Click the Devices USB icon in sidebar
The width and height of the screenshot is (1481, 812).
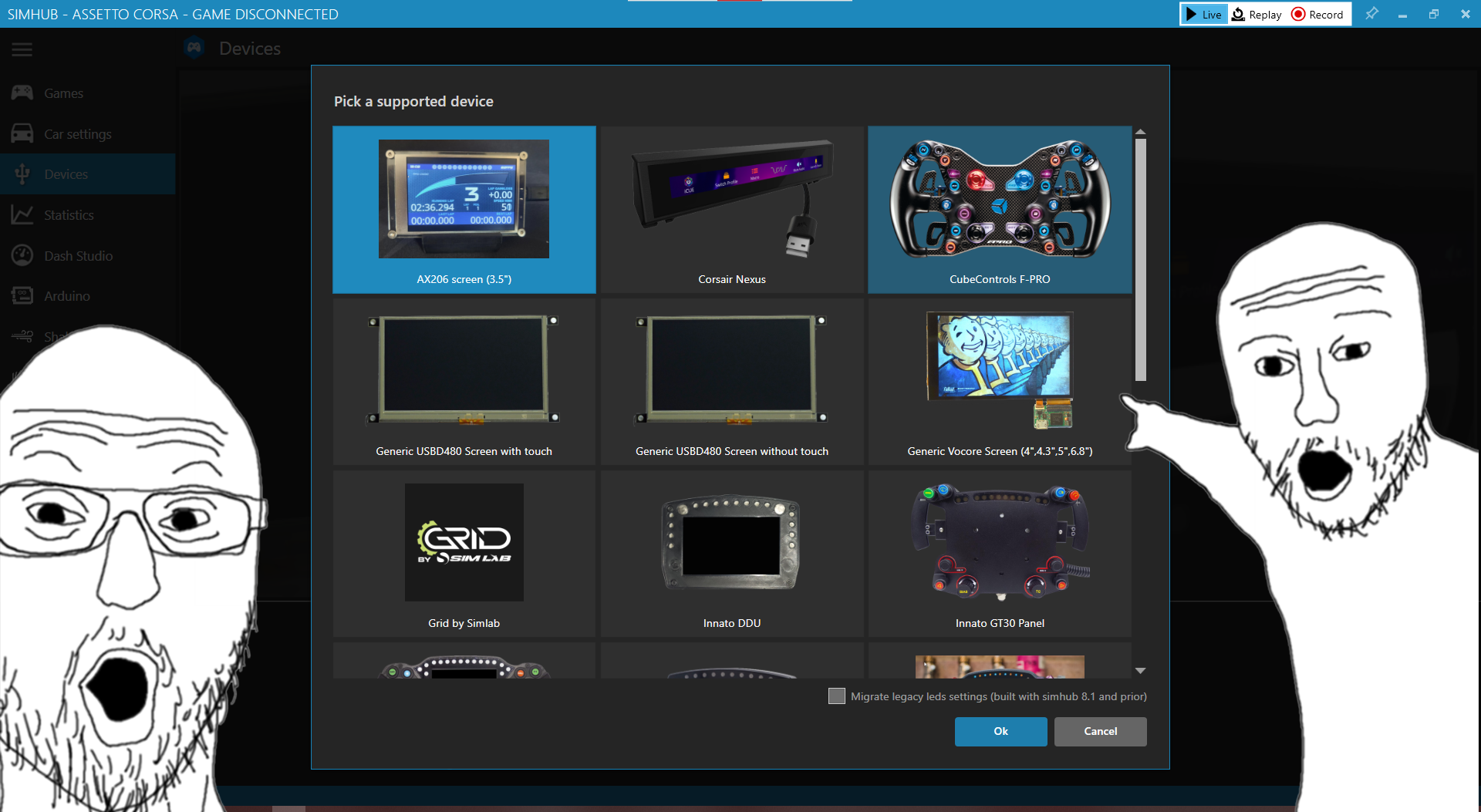22,174
